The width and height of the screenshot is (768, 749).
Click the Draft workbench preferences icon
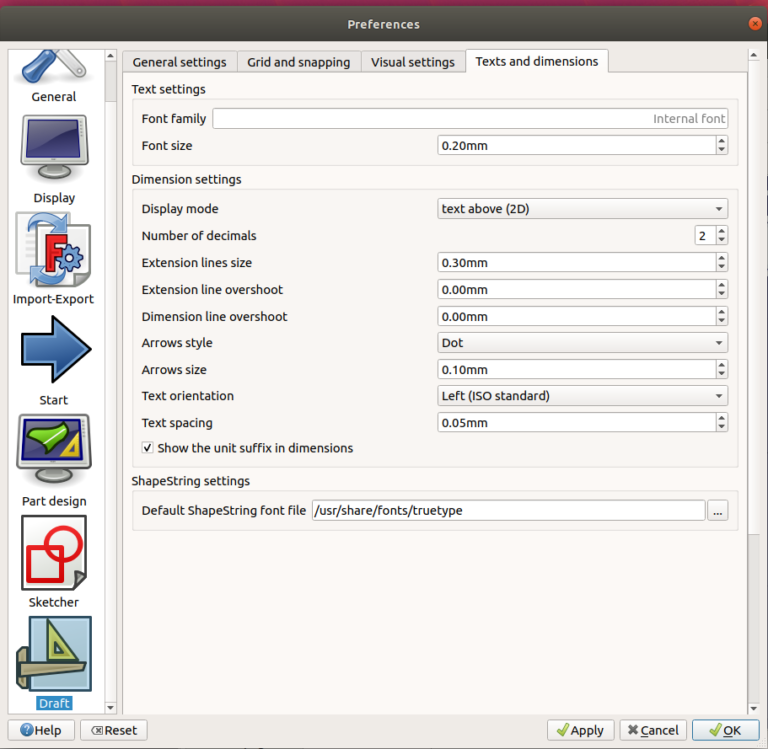click(x=54, y=654)
